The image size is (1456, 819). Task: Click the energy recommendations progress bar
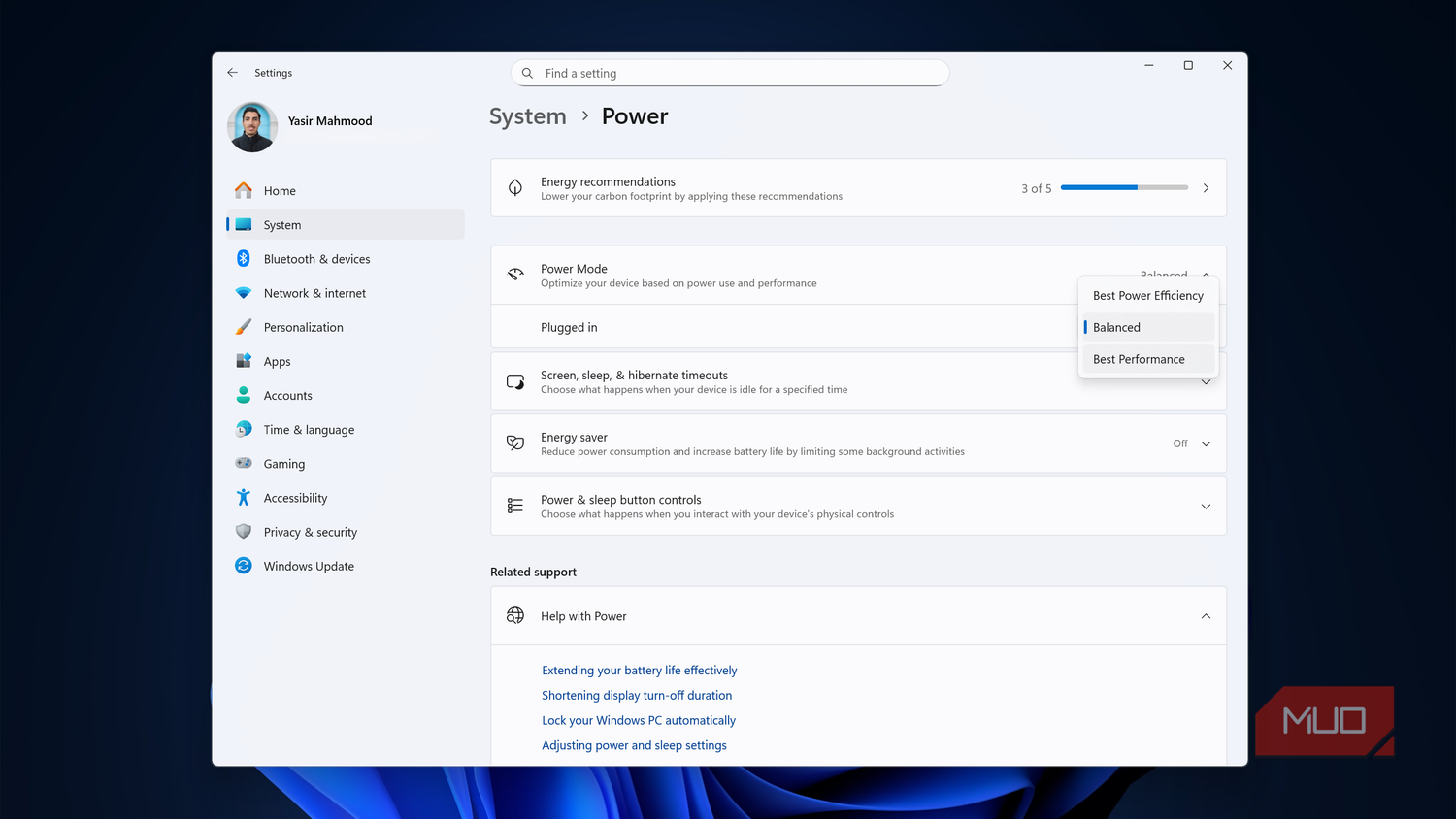[x=1124, y=187]
